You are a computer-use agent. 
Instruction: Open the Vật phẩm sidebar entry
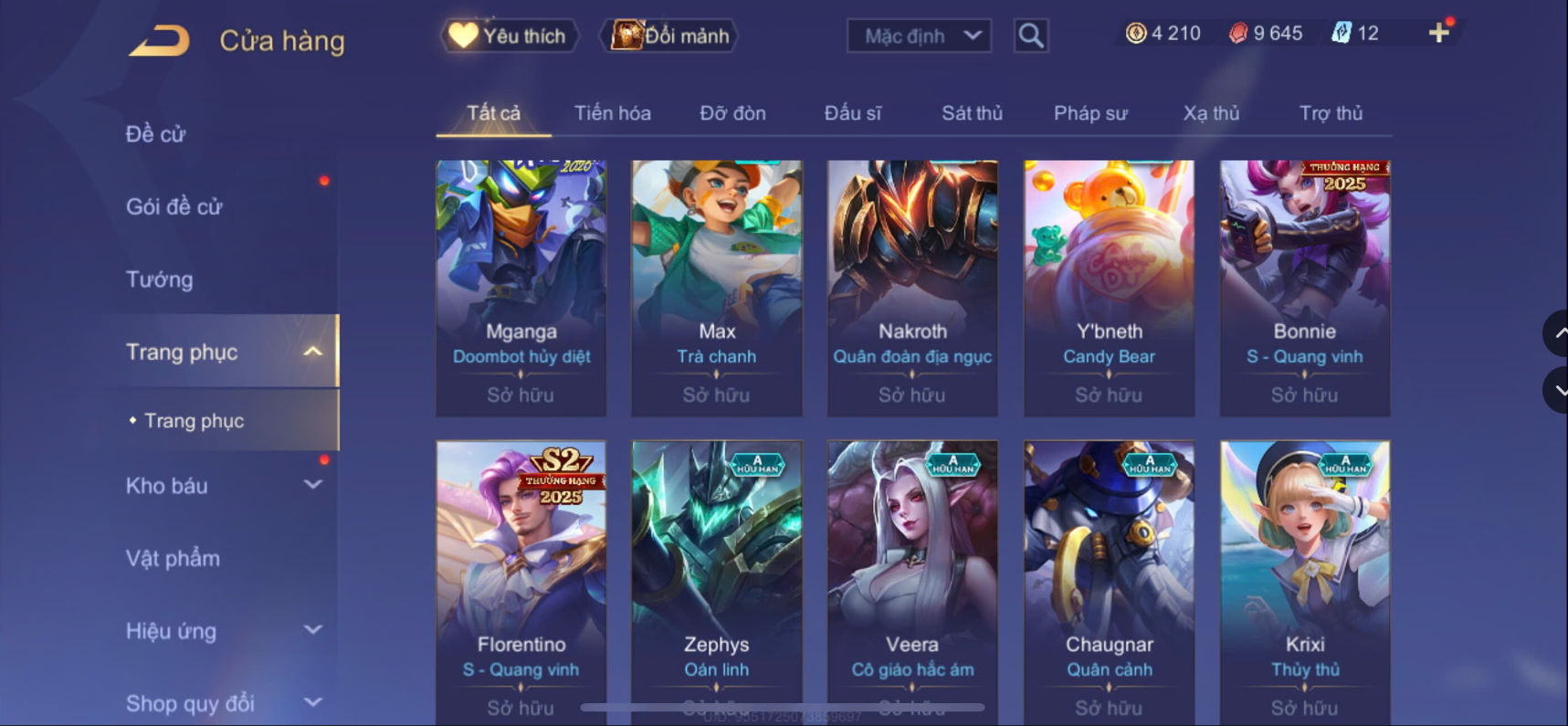(173, 558)
